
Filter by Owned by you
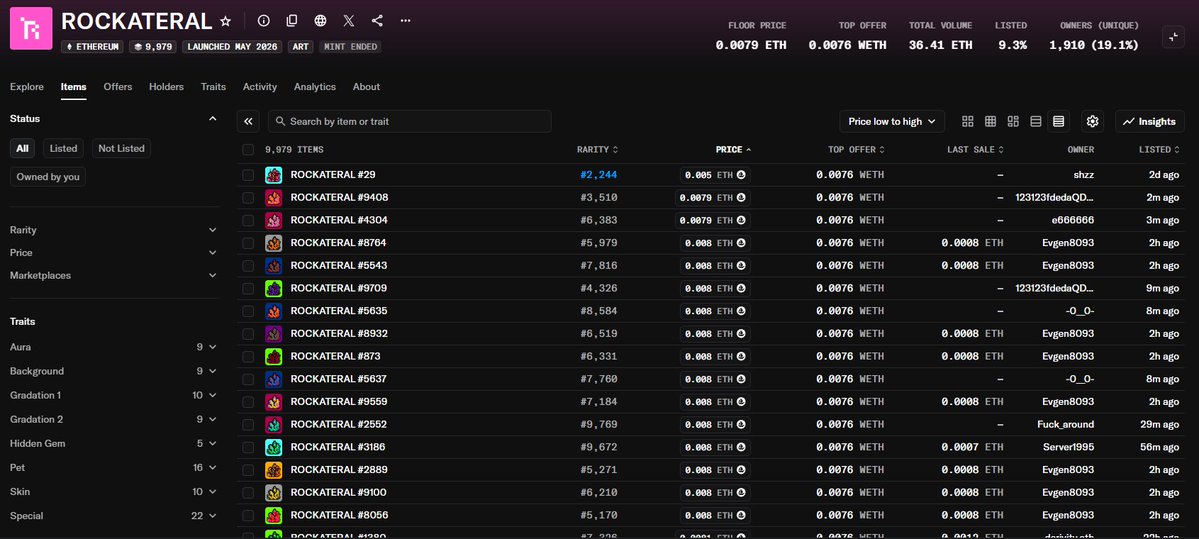pyautogui.click(x=47, y=177)
